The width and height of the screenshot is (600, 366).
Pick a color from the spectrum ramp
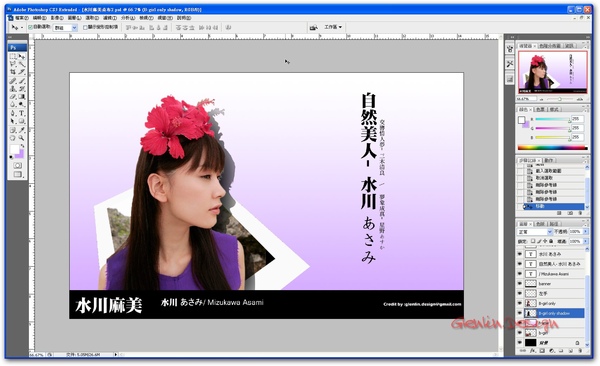(x=552, y=148)
